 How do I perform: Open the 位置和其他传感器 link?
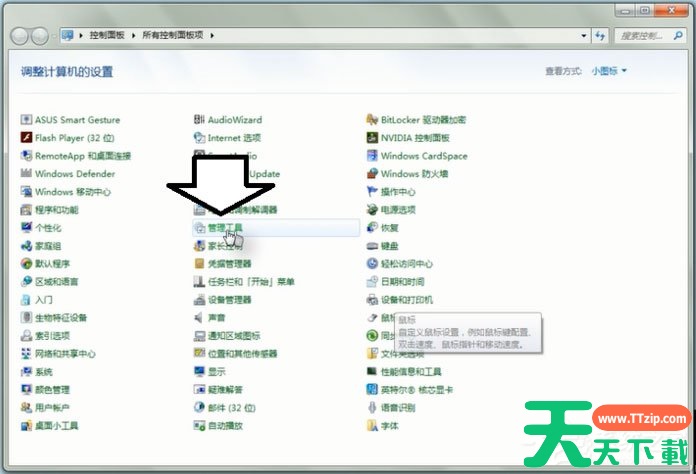[x=243, y=354]
